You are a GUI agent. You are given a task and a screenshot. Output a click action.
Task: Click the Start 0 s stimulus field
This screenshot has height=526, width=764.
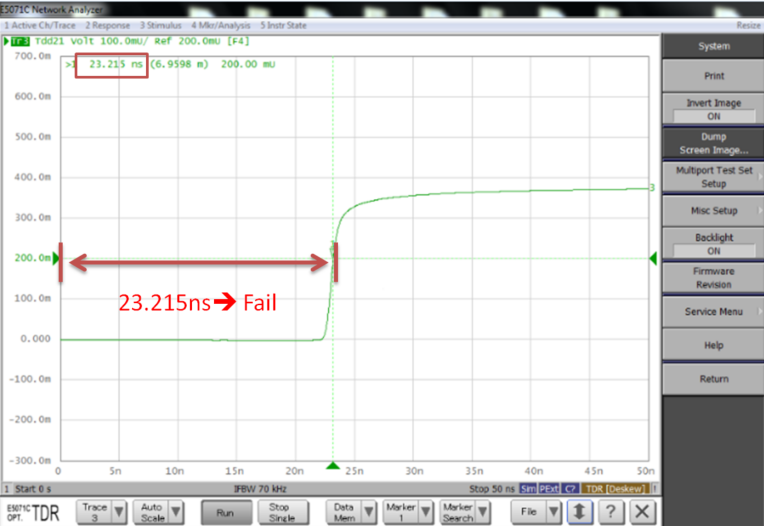33,488
